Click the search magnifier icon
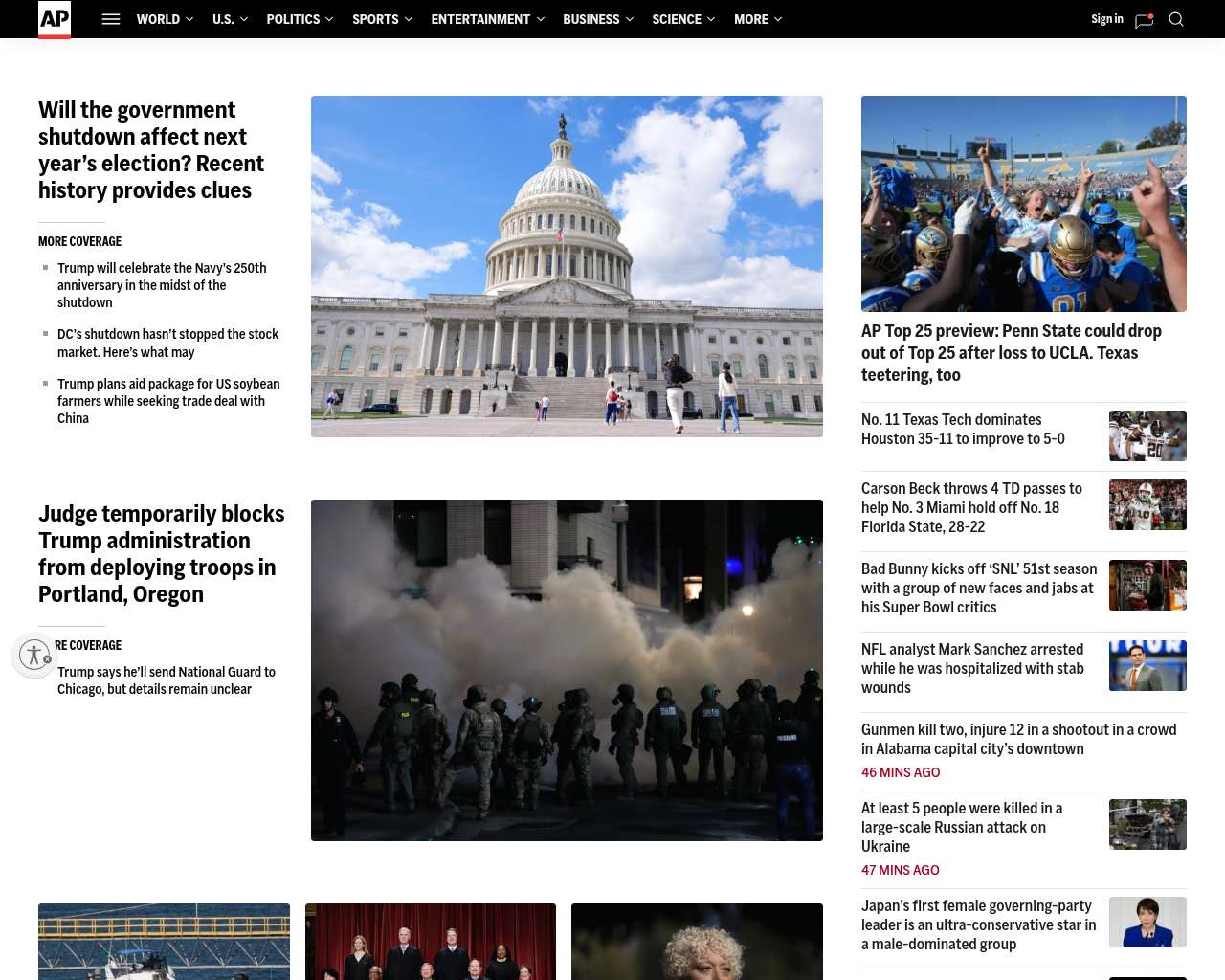The height and width of the screenshot is (980, 1225). coord(1176,19)
